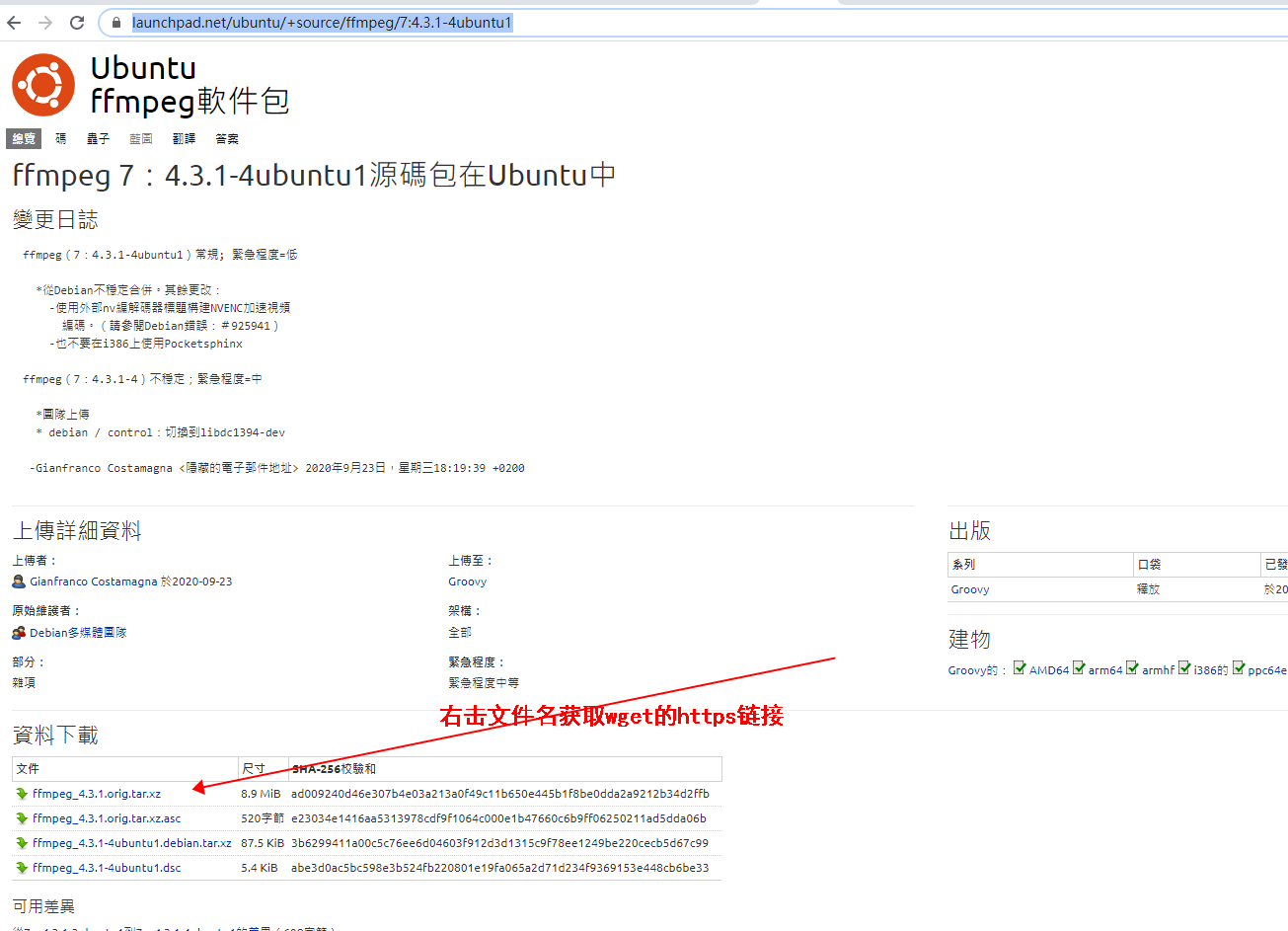Switch to the 蟲子 tab
Viewport: 1288px width, 931px height.
(x=98, y=138)
